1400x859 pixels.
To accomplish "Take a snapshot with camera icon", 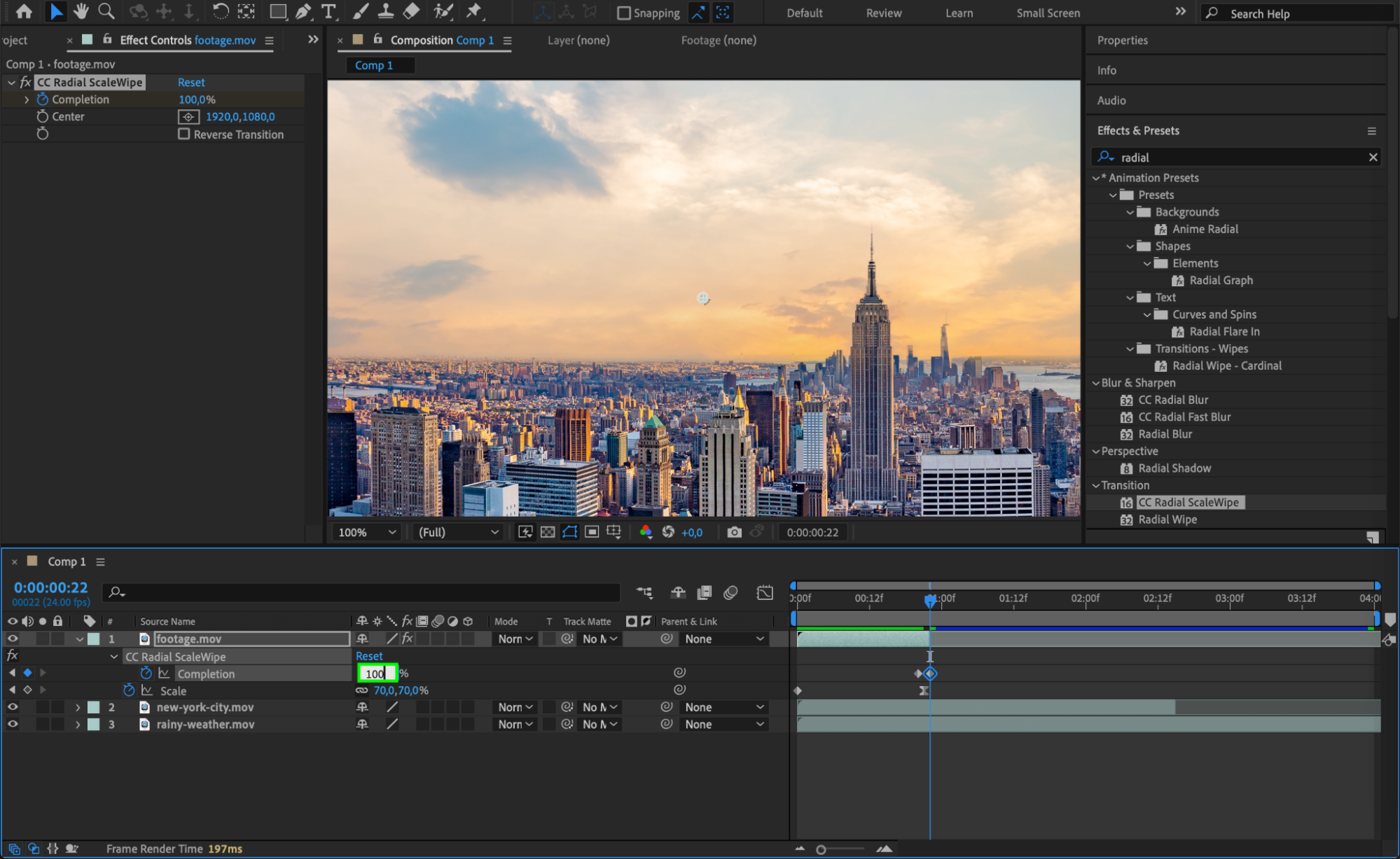I will (734, 532).
